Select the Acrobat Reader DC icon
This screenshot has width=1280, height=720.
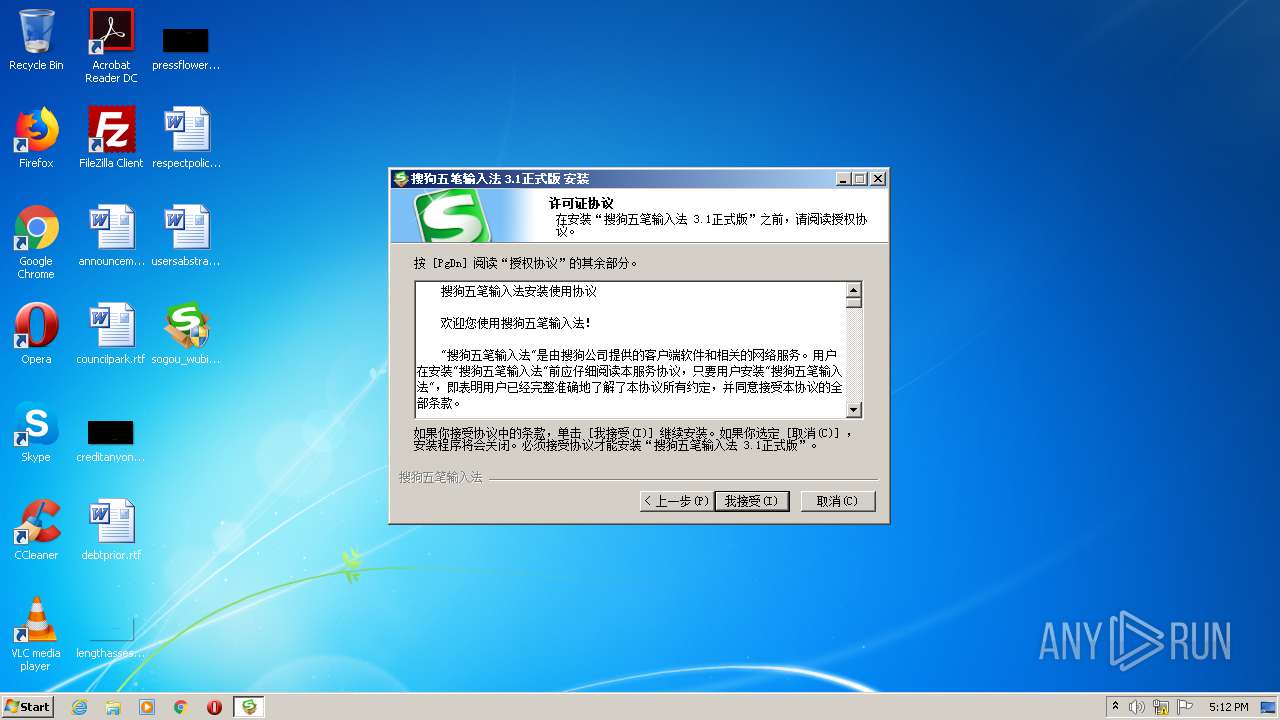tap(111, 46)
